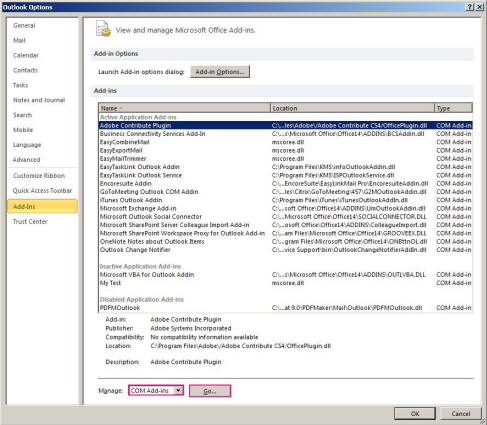Click the GROOVEEX.DLL location cell
487x425 pixels.
tap(349, 233)
